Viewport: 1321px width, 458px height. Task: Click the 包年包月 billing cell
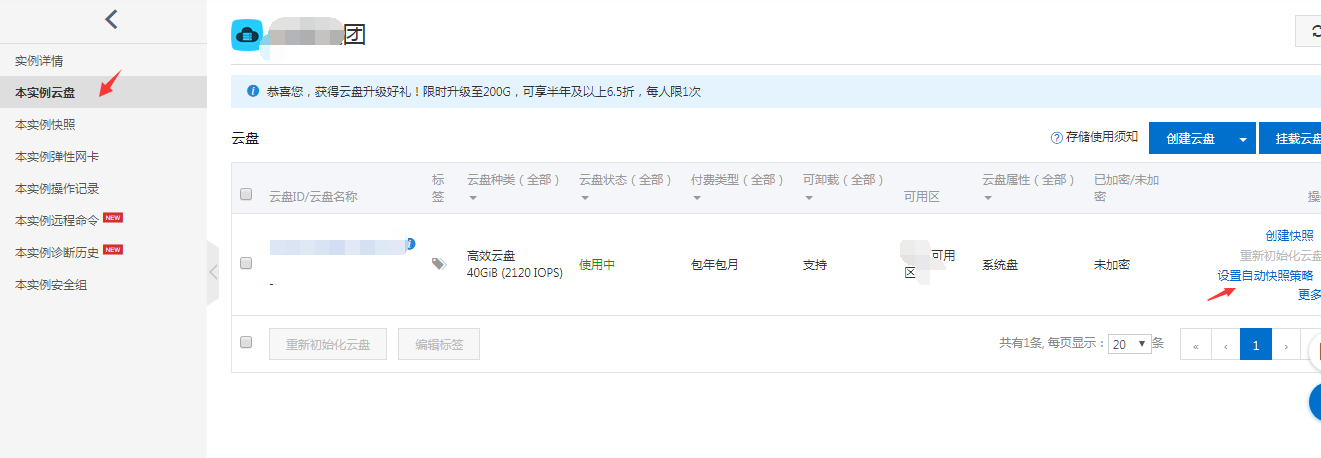pos(715,265)
